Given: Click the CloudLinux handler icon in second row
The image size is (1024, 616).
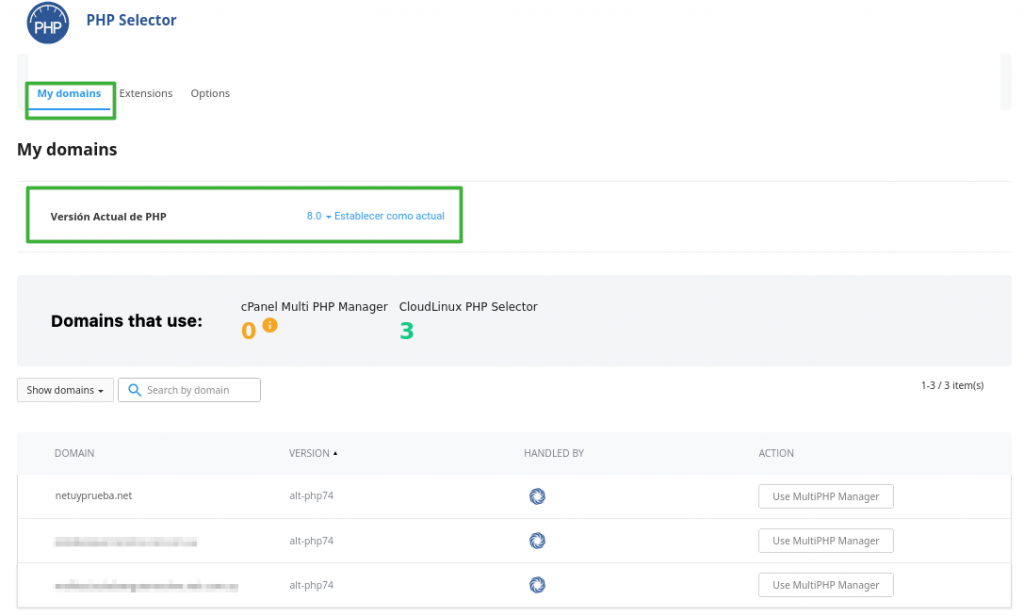Looking at the screenshot, I should (537, 541).
